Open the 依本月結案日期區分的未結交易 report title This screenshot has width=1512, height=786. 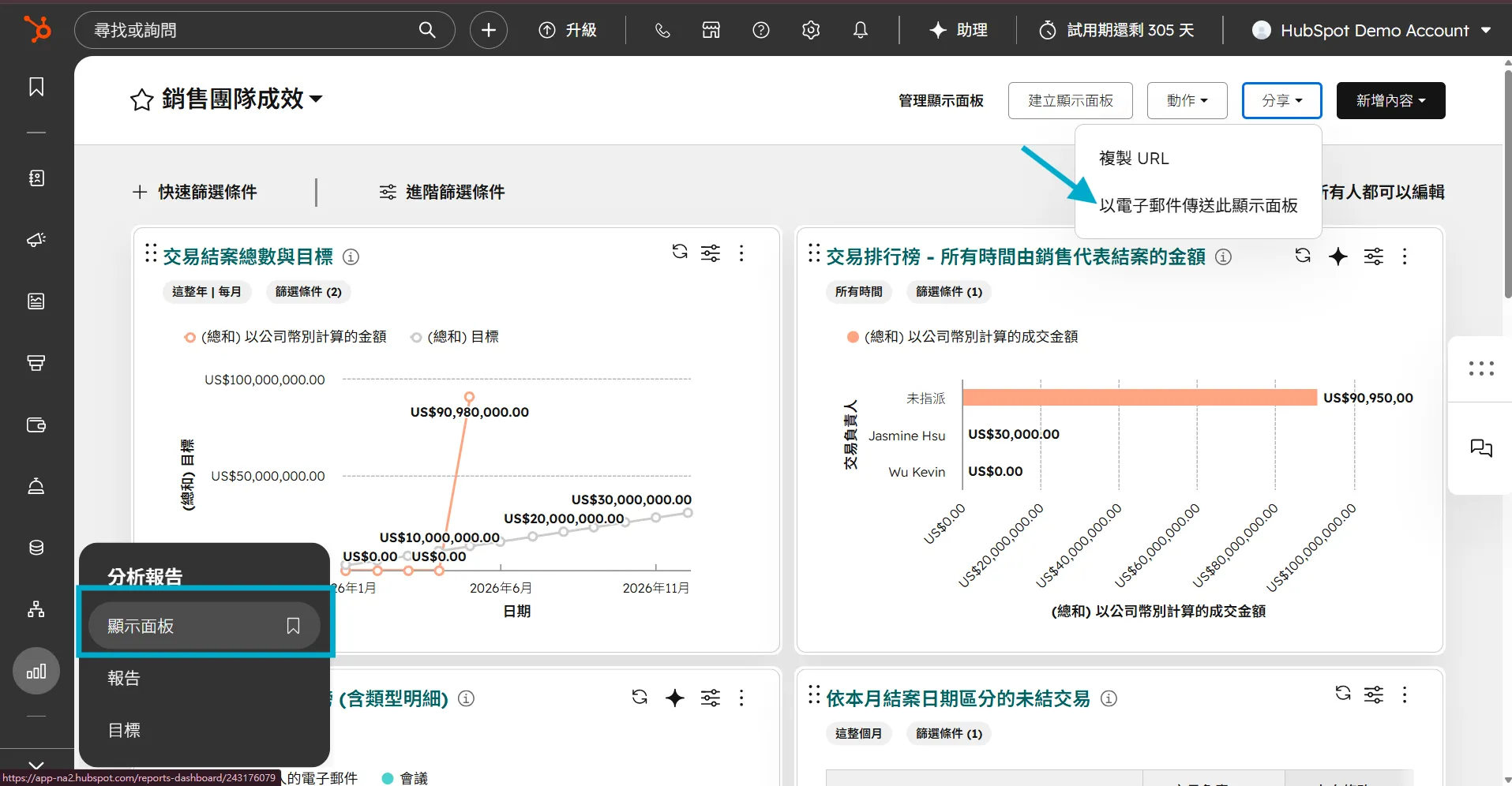(x=958, y=698)
